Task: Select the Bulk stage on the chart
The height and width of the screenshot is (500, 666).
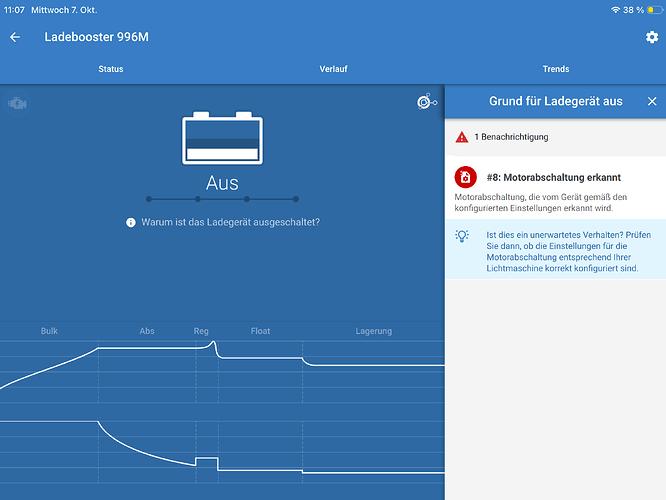Action: tap(49, 331)
